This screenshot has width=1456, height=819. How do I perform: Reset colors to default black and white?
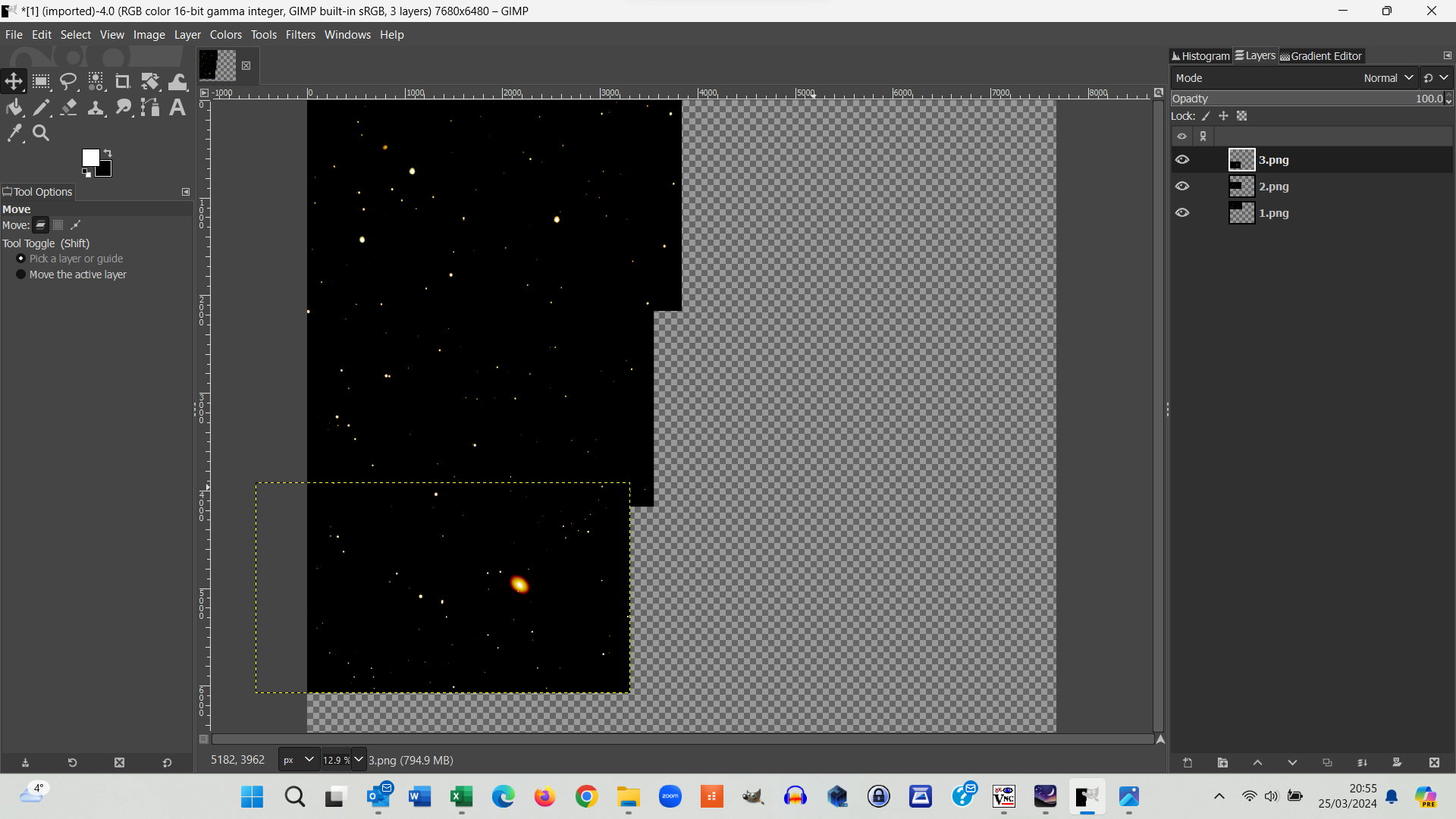pos(86,174)
